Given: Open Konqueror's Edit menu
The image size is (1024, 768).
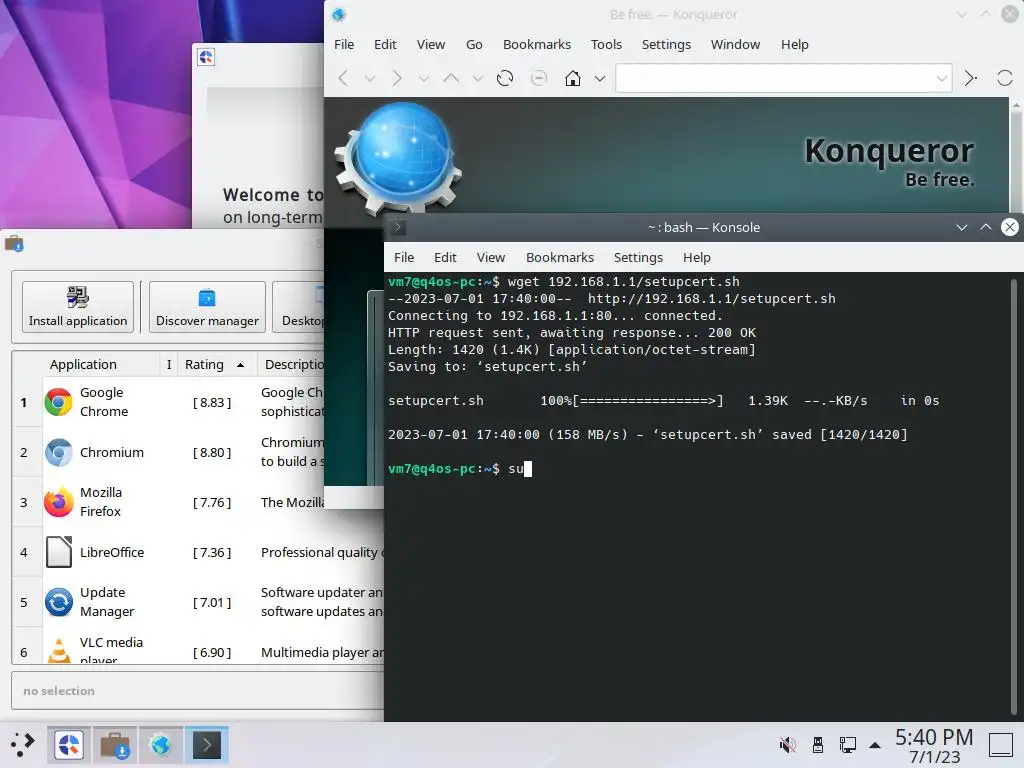Looking at the screenshot, I should (385, 44).
